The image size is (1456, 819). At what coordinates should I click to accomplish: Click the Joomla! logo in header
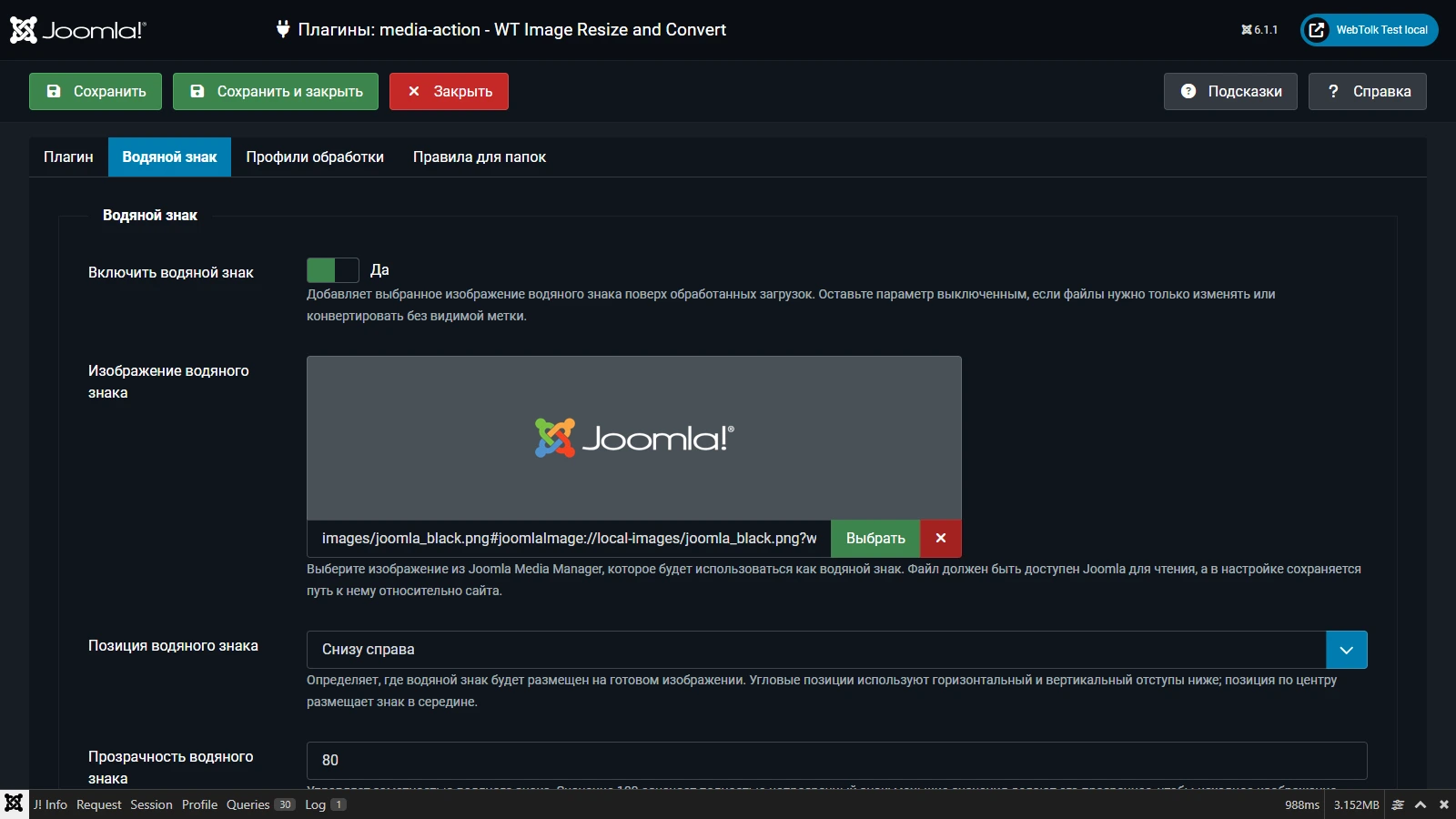point(77,30)
